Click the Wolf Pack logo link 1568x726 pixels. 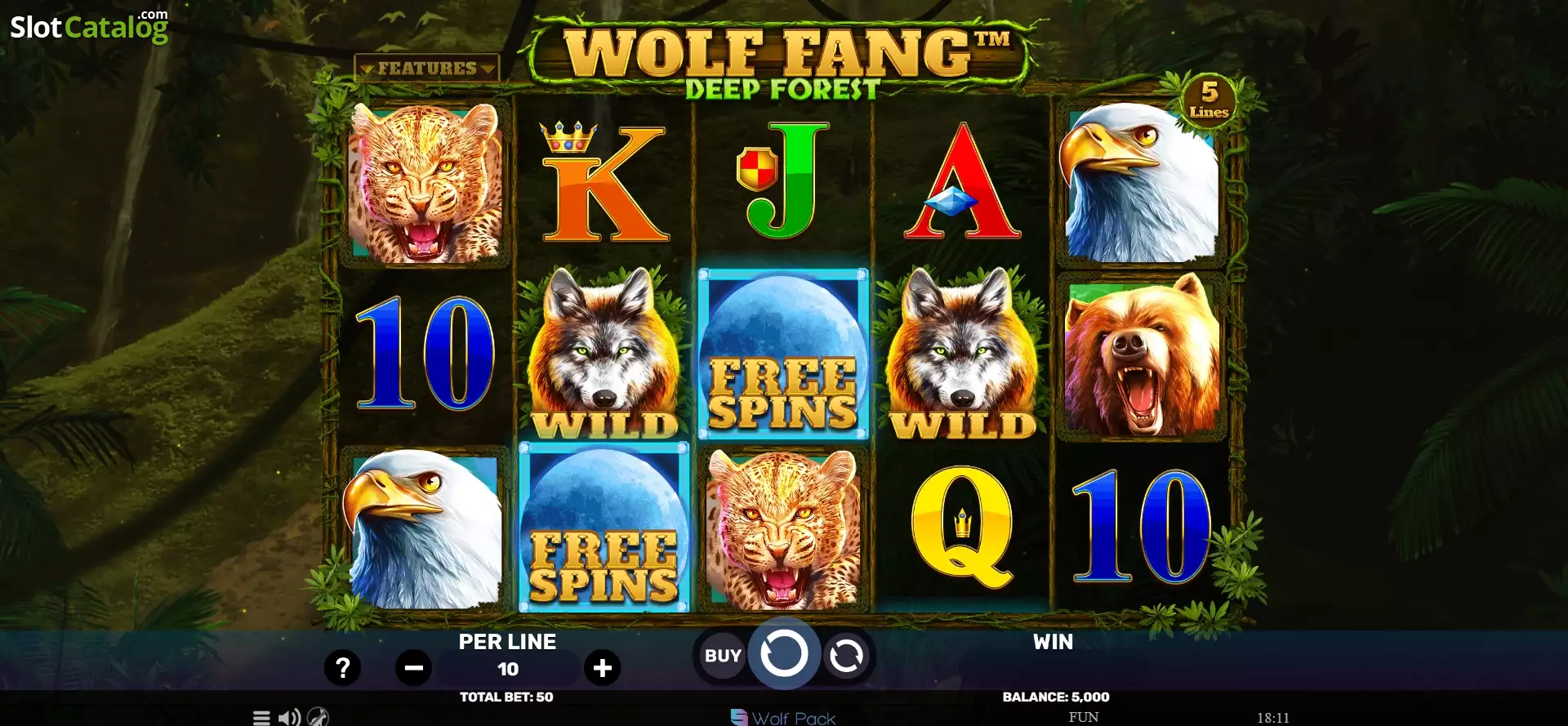783,718
